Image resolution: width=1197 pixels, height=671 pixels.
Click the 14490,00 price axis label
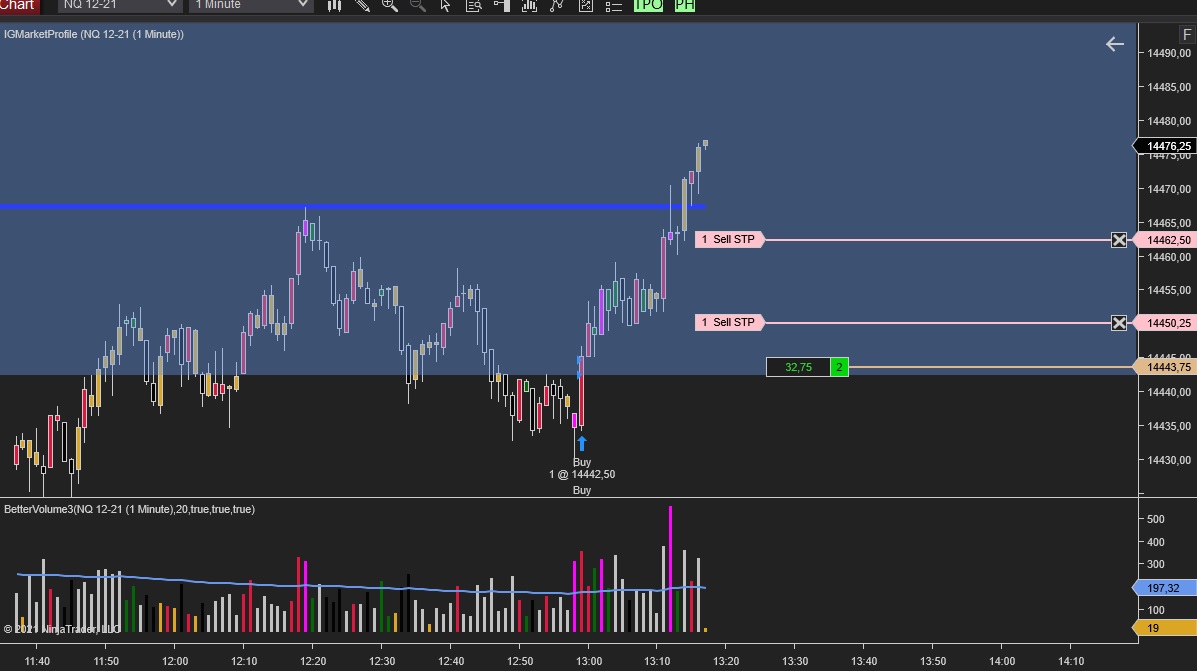pyautogui.click(x=1169, y=53)
